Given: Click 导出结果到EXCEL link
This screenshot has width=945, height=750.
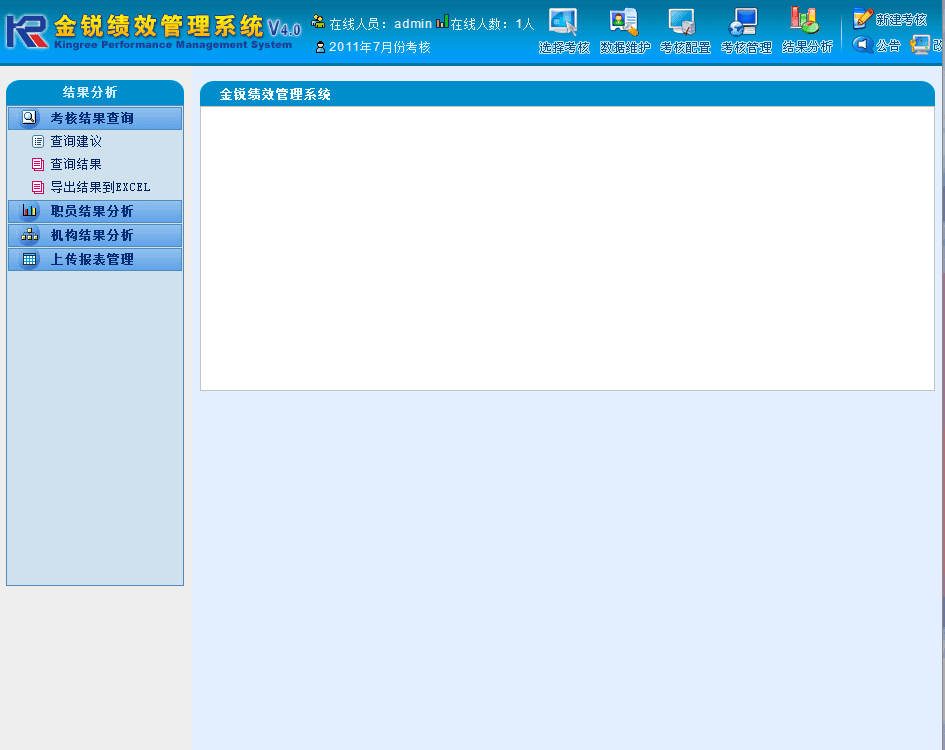Looking at the screenshot, I should [100, 187].
